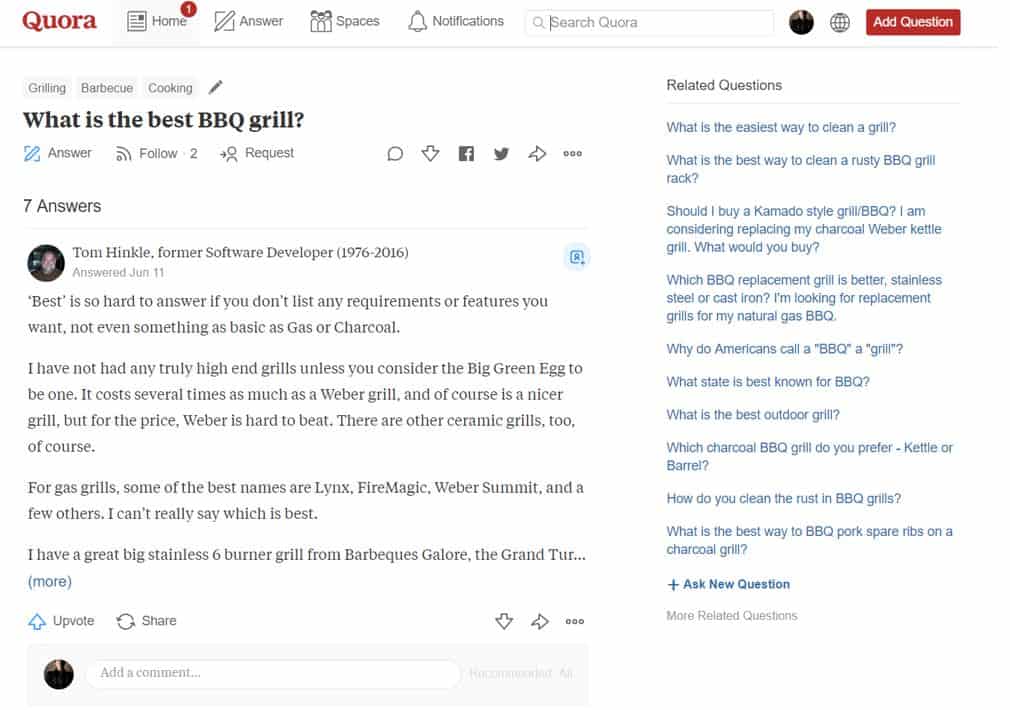Select the Recommended comment sort option
Image resolution: width=1010 pixels, height=710 pixels.
[510, 673]
